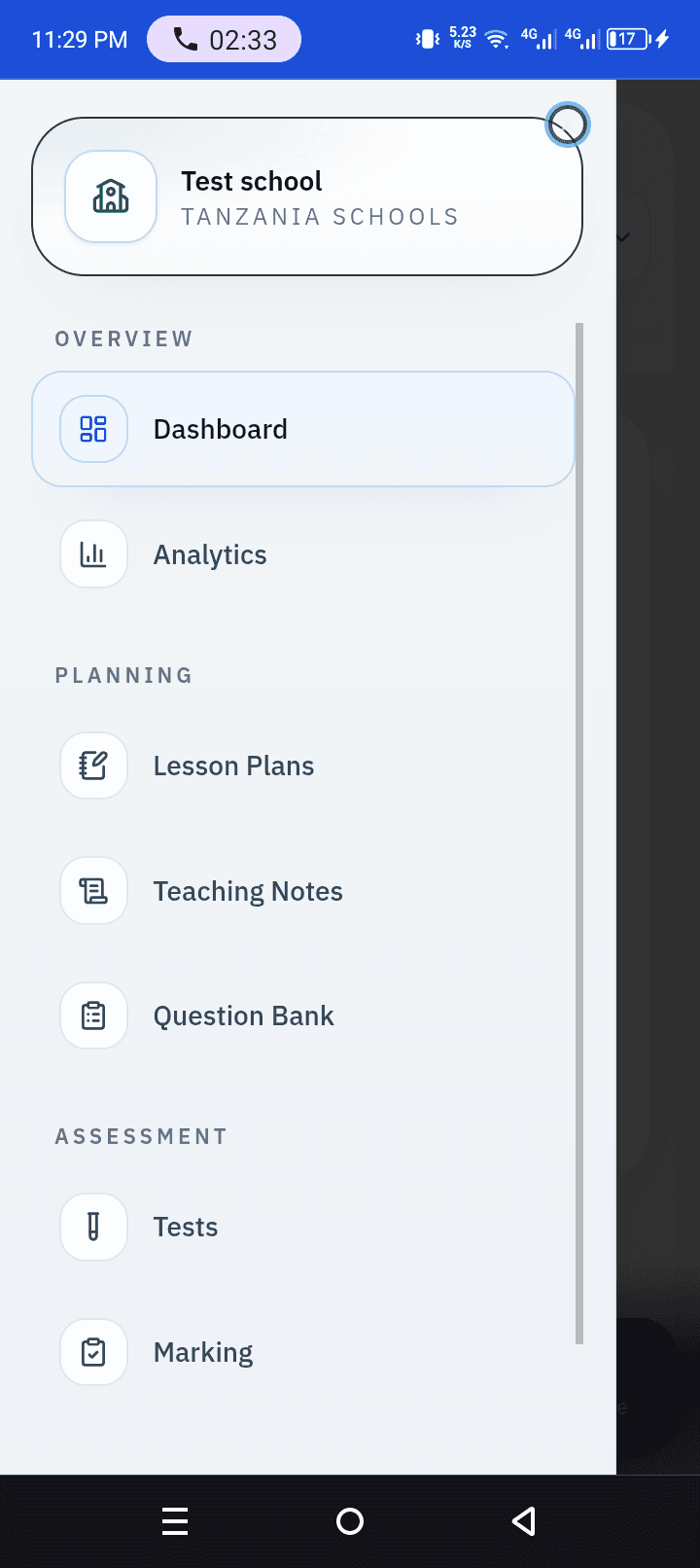The width and height of the screenshot is (700, 1568).
Task: Tap the battery indicator in the status bar
Action: pyautogui.click(x=627, y=39)
